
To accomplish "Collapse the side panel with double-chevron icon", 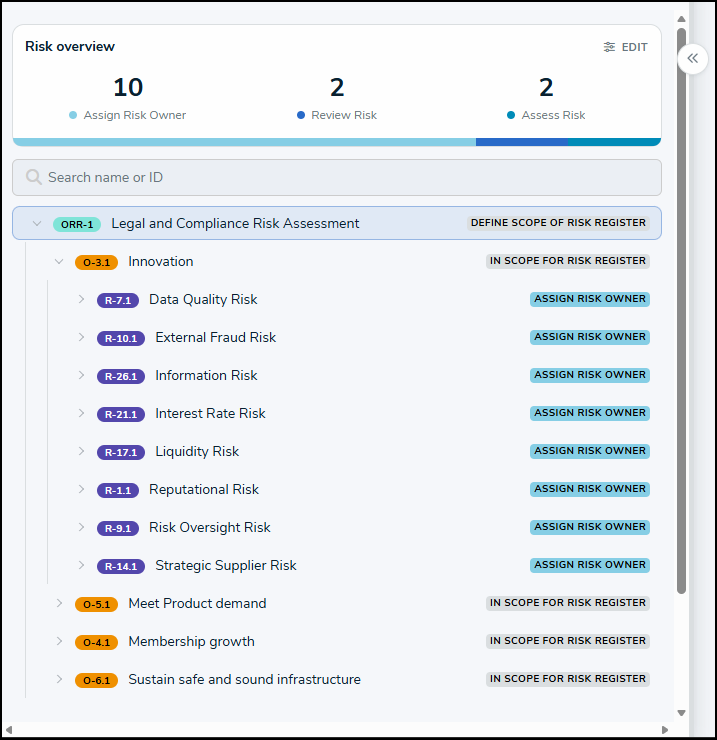I will point(692,59).
